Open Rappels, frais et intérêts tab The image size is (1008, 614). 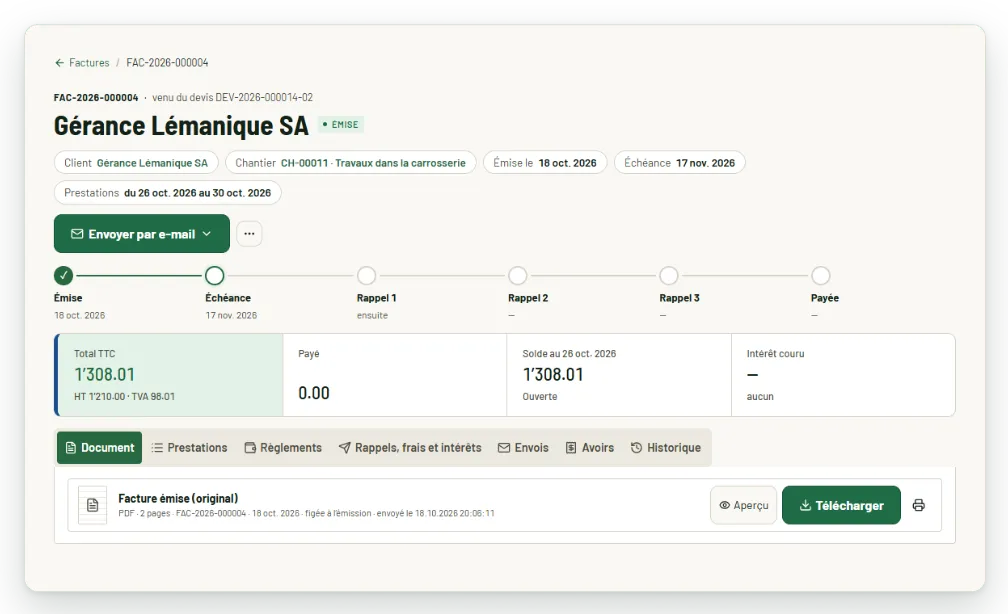coord(410,447)
